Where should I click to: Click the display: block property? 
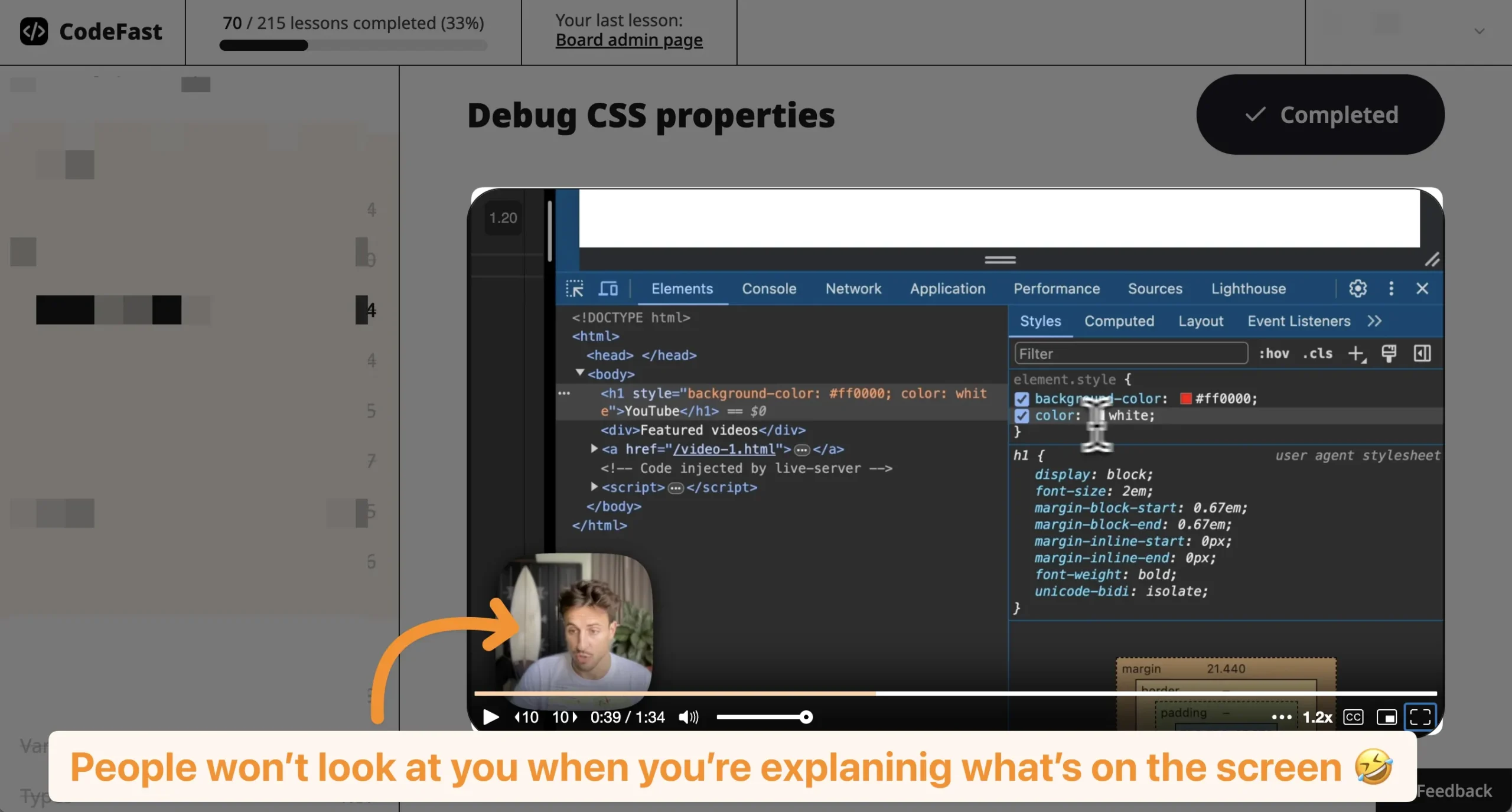(1093, 474)
